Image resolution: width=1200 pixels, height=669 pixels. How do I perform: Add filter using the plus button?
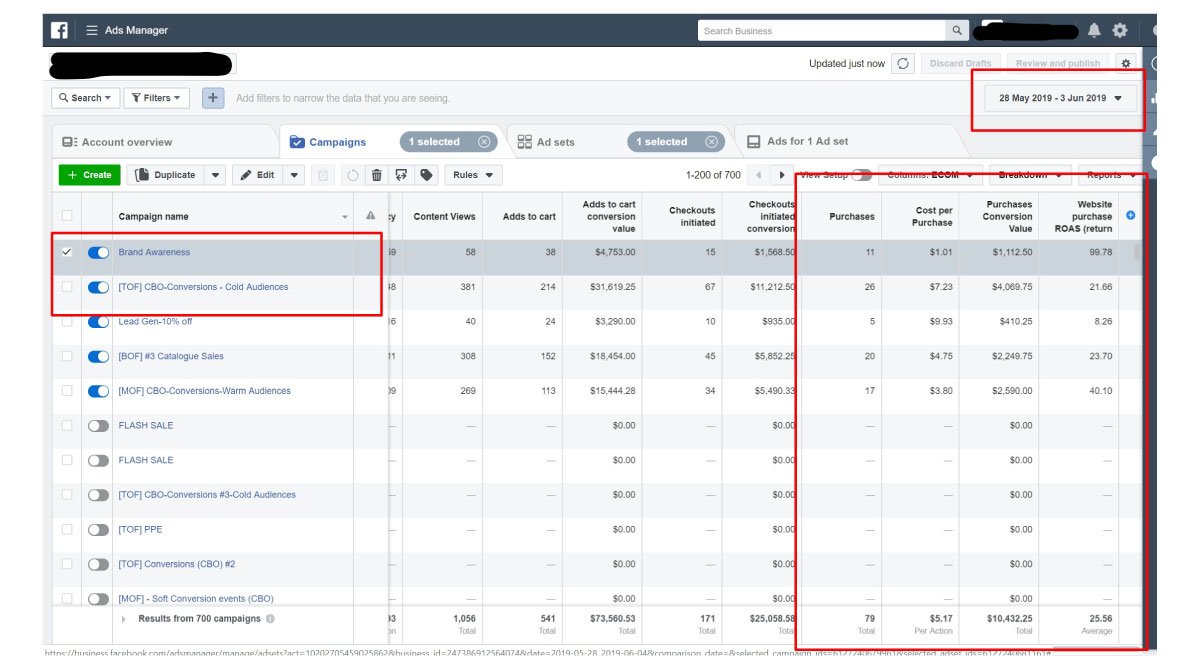pyautogui.click(x=213, y=98)
